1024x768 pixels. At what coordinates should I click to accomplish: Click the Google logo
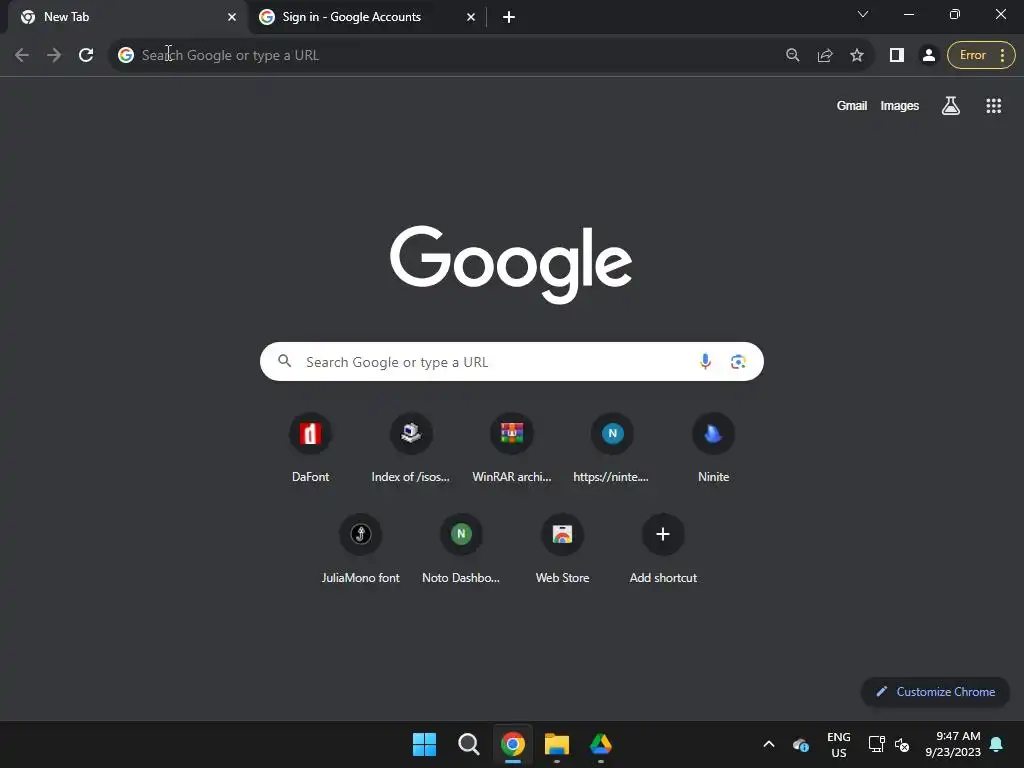511,264
